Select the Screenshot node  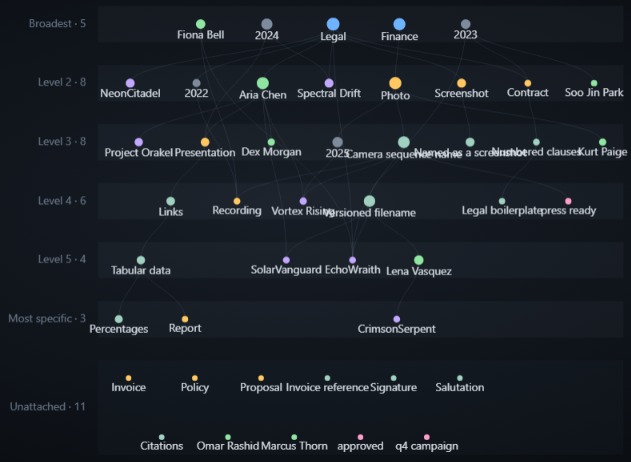tap(462, 83)
